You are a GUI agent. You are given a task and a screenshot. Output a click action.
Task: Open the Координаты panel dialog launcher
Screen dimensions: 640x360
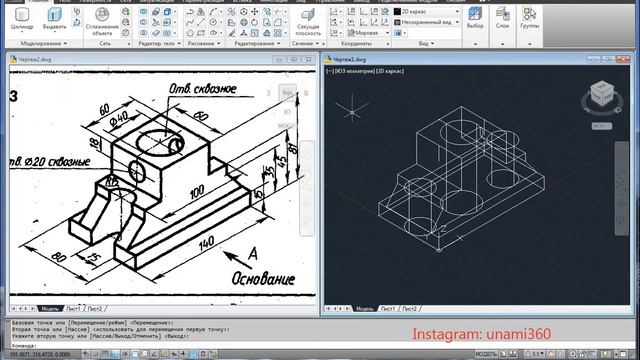click(388, 44)
